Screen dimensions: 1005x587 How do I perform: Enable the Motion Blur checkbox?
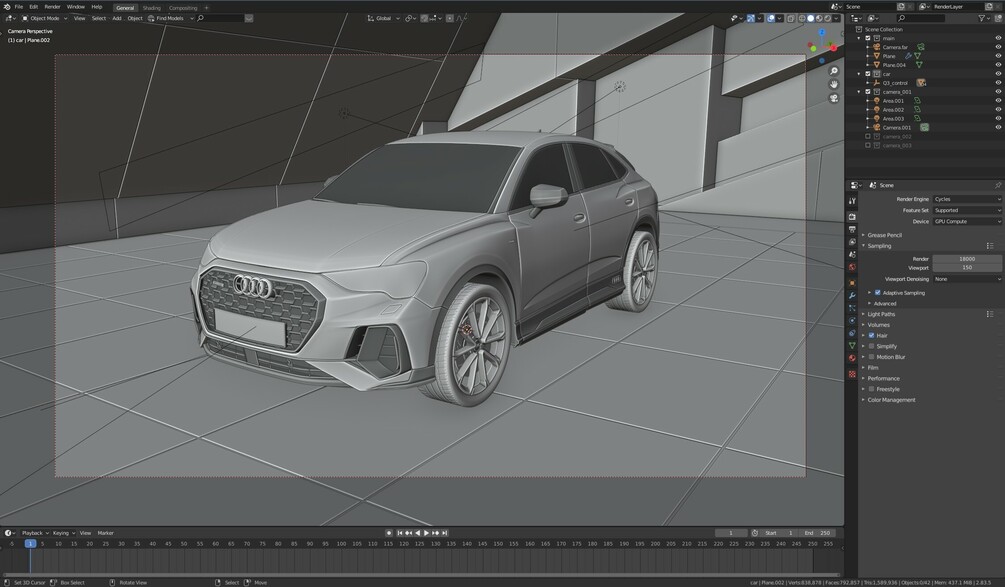click(x=871, y=357)
